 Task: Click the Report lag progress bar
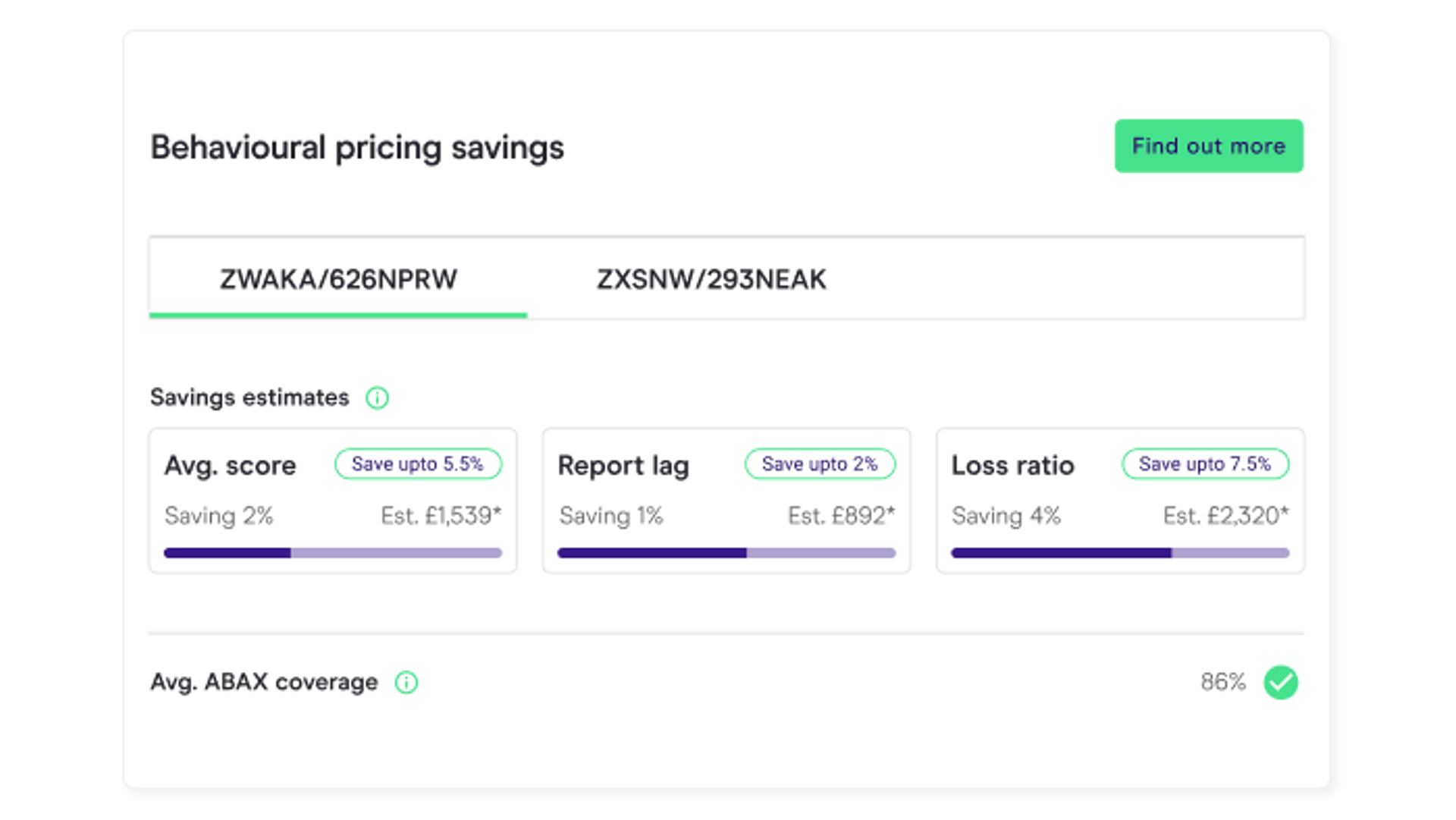726,553
